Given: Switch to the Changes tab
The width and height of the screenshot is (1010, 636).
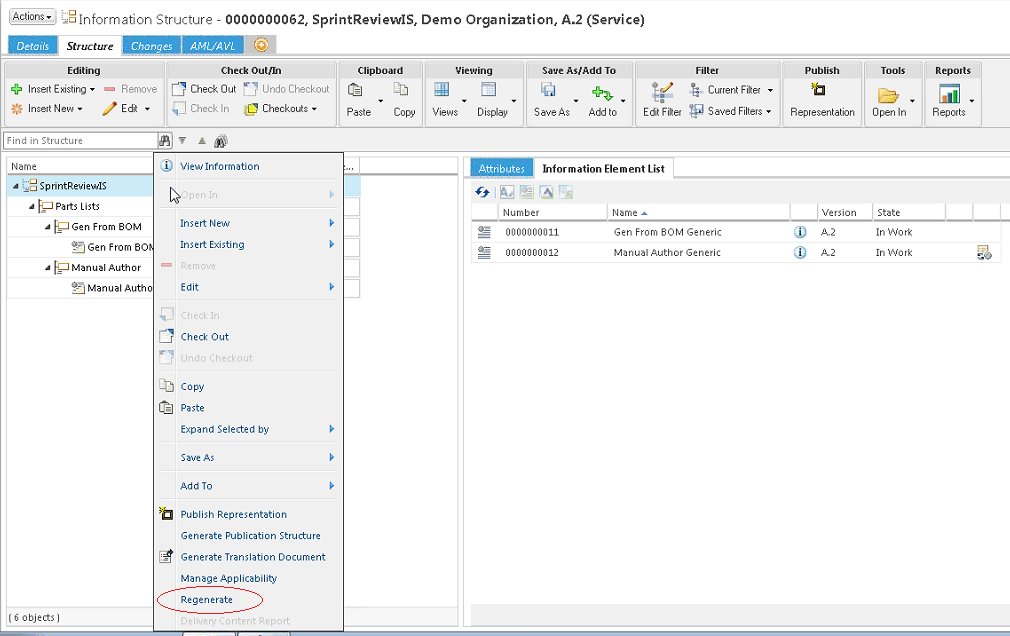Looking at the screenshot, I should (x=151, y=46).
